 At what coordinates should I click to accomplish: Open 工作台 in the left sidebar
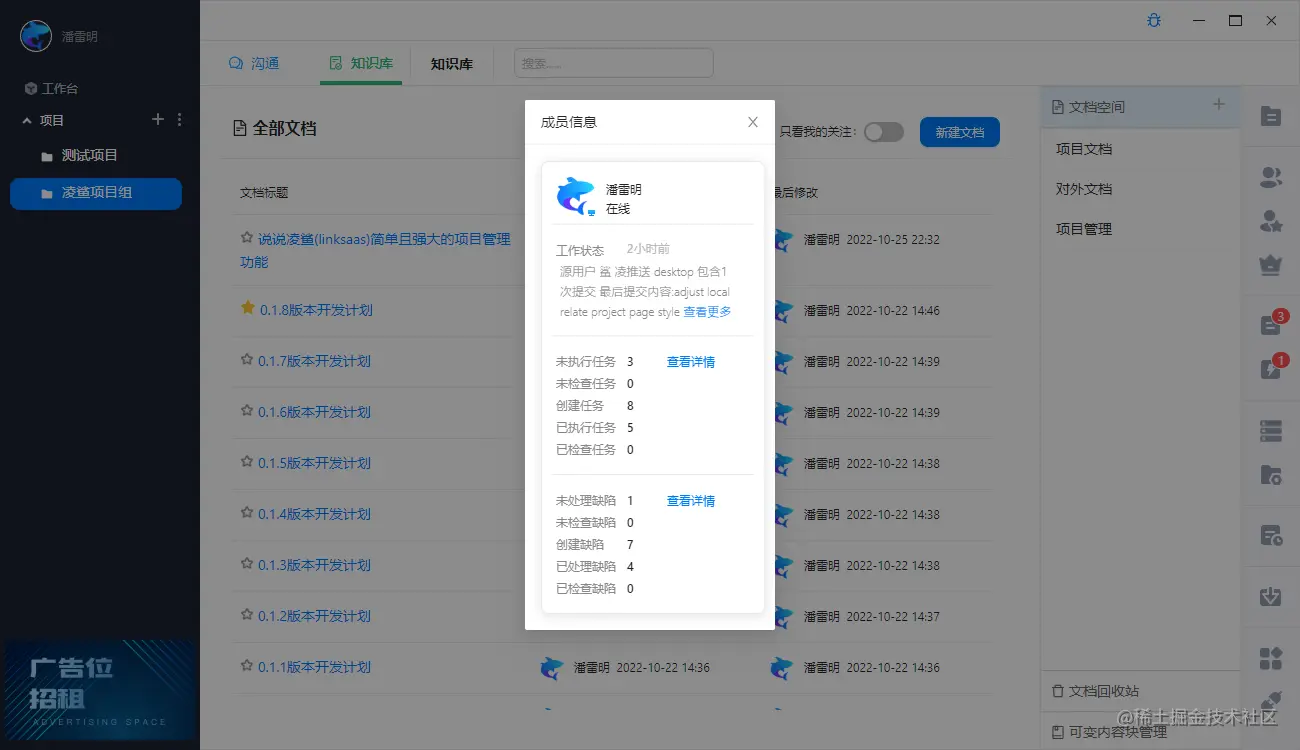coord(51,88)
